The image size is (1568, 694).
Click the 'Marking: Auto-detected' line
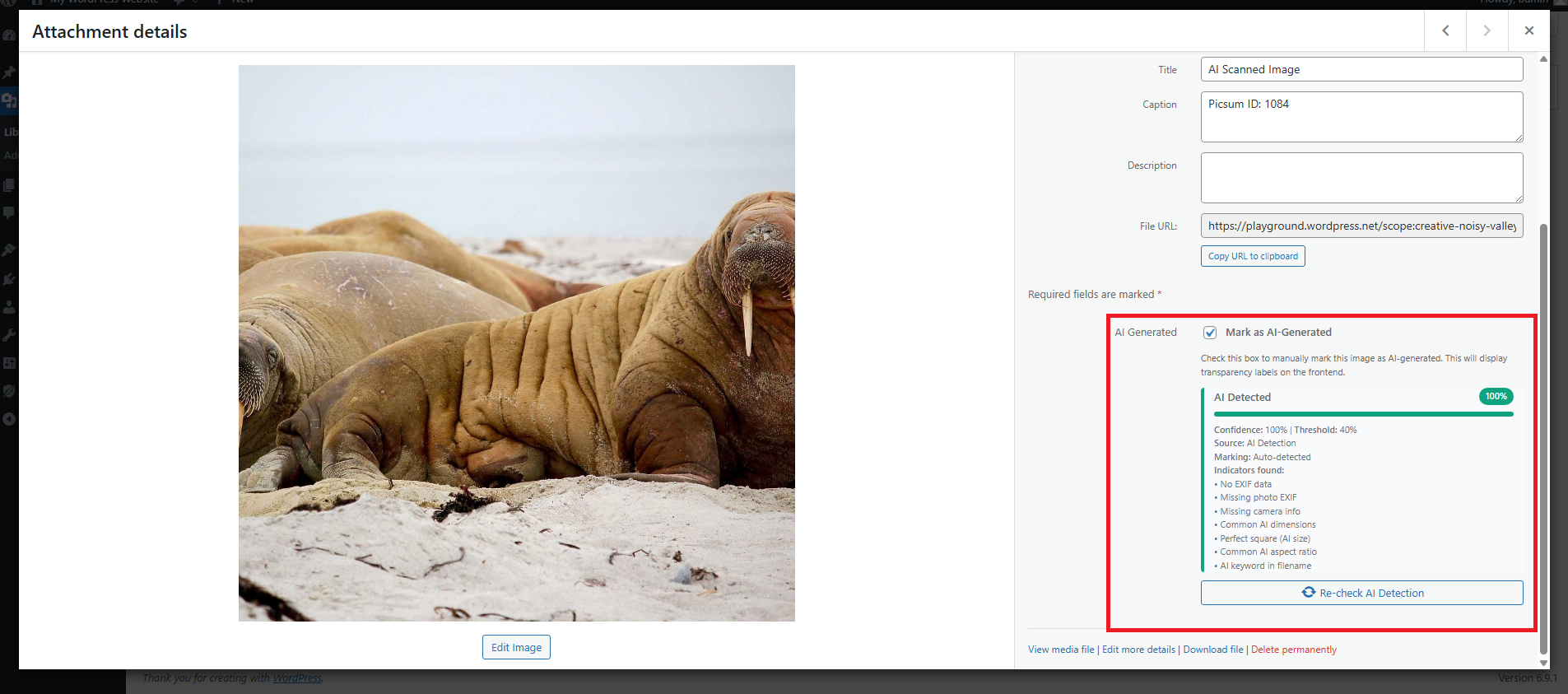(1262, 457)
